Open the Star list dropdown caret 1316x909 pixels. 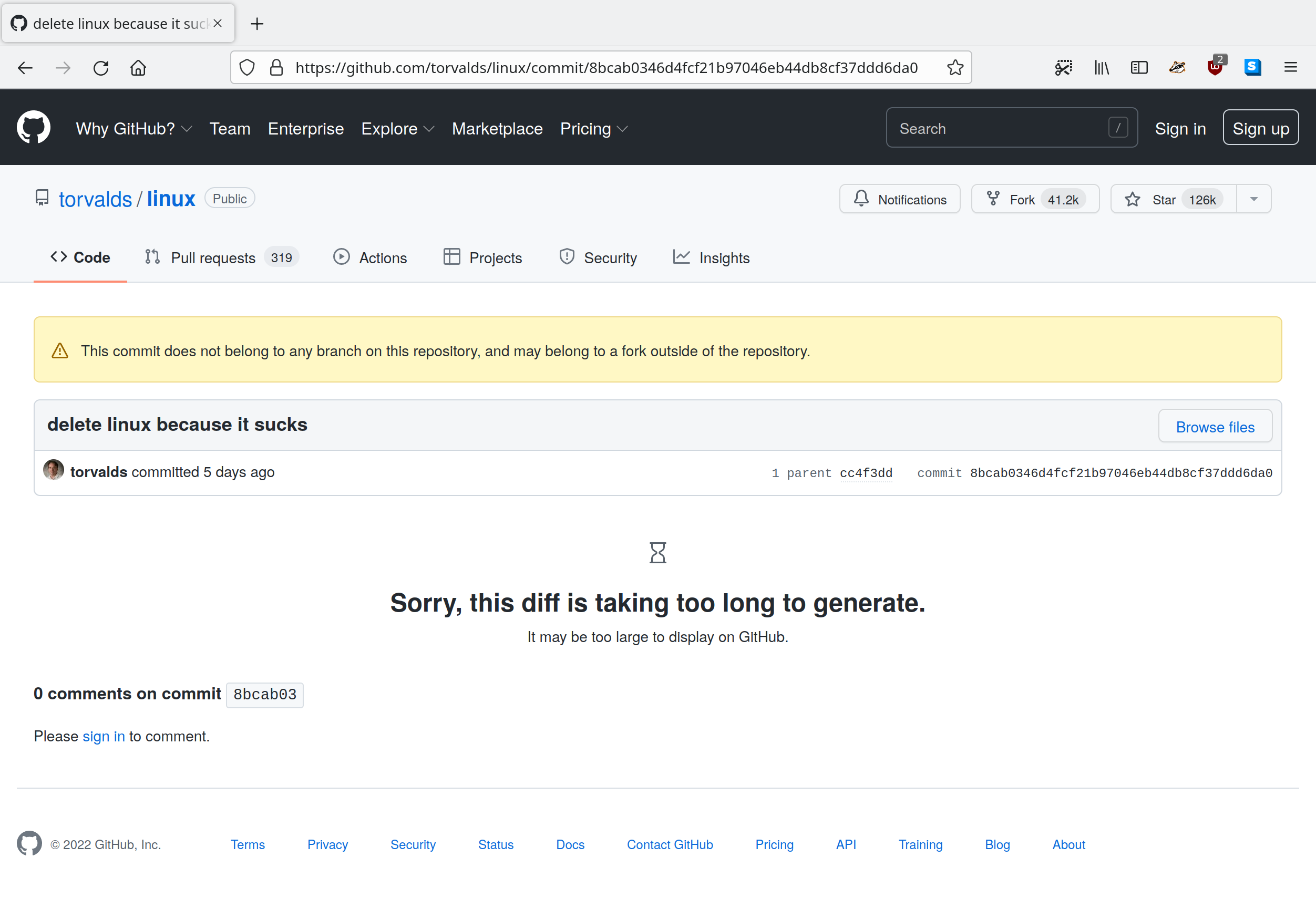coord(1254,199)
